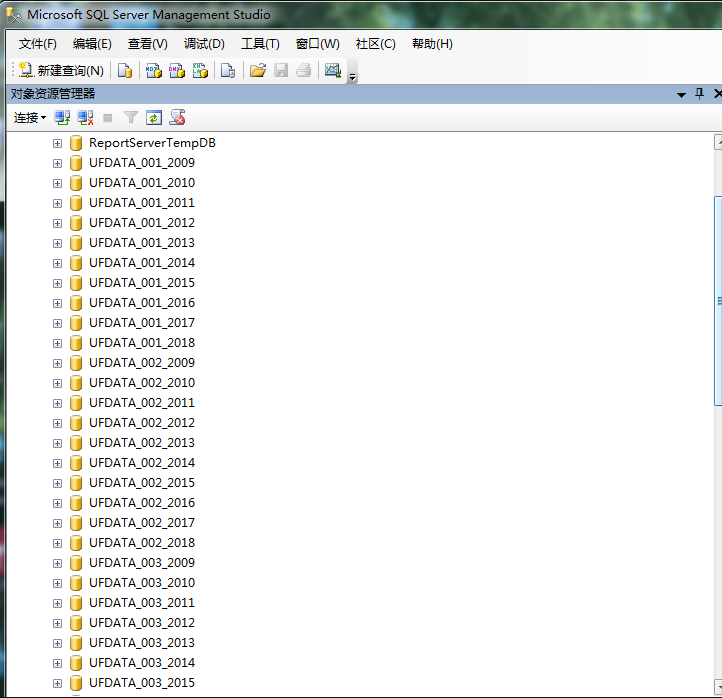This screenshot has height=698, width=722.
Task: Select the UFDATA_002_2015 tree row
Action: click(x=142, y=483)
